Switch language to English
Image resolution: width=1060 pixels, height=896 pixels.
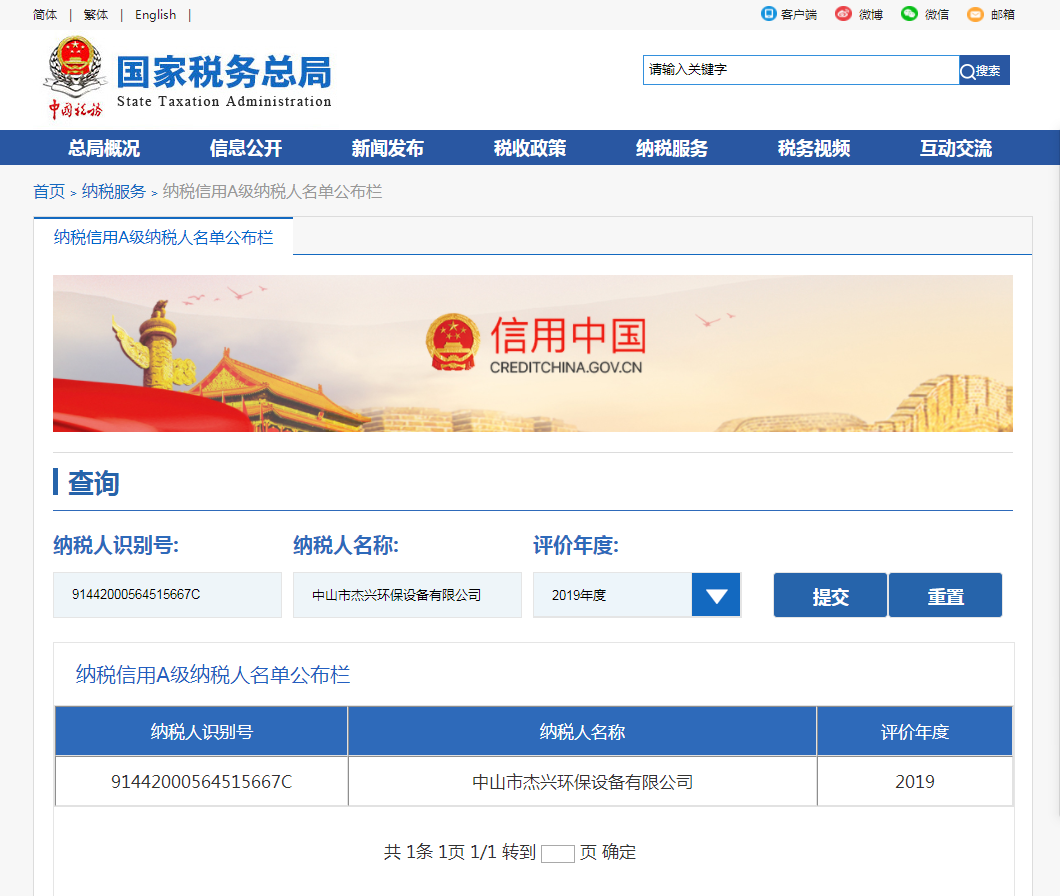[155, 15]
